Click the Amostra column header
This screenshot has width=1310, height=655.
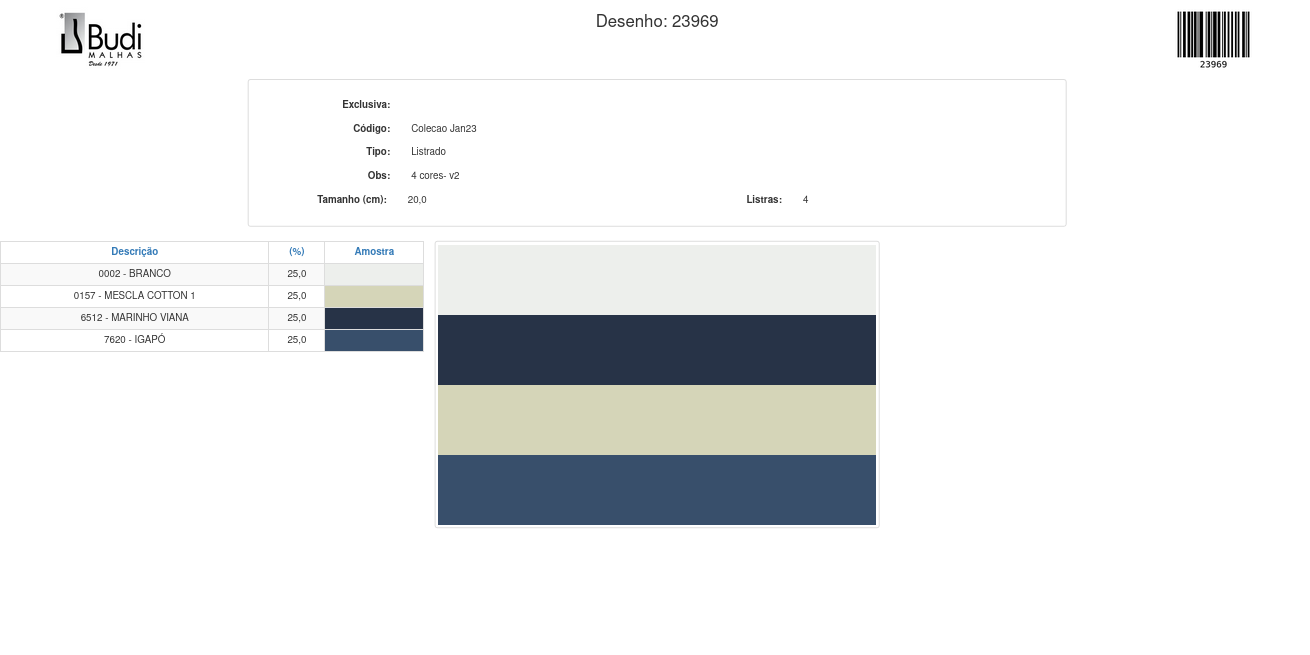point(374,252)
